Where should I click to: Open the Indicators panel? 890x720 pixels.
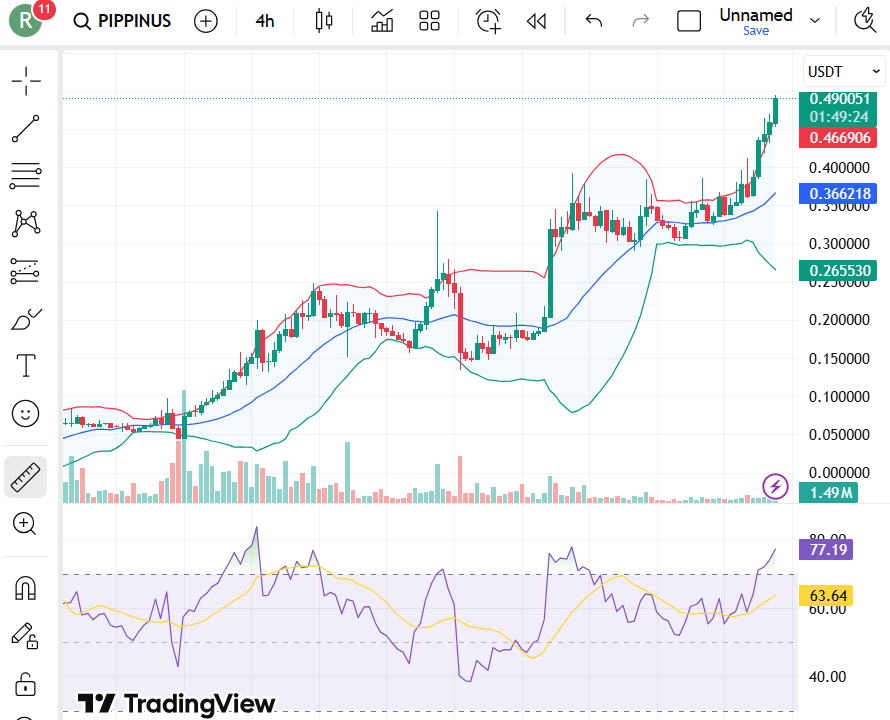pyautogui.click(x=381, y=20)
